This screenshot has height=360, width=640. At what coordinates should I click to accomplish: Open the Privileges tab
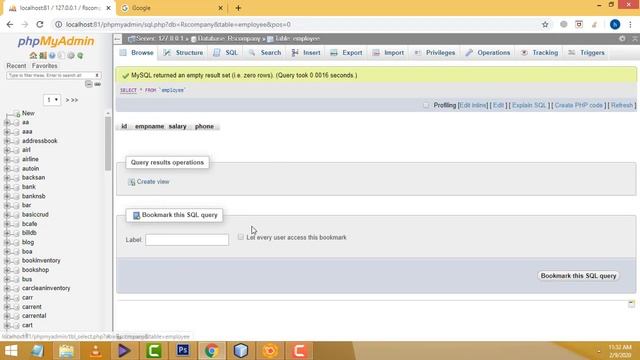435,53
